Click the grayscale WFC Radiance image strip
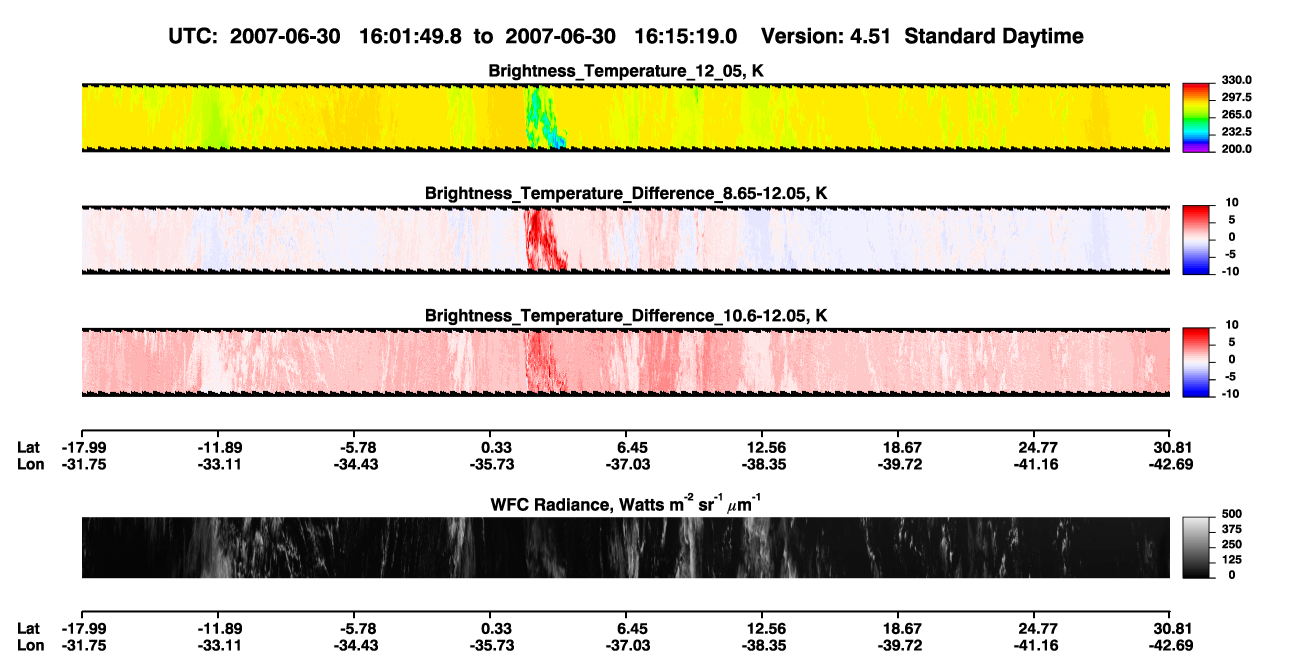This screenshot has height=667, width=1300. coord(625,547)
